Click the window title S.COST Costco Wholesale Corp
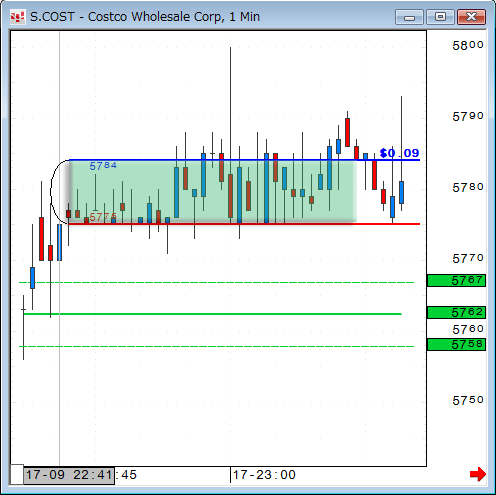496x495 pixels. pyautogui.click(x=145, y=17)
